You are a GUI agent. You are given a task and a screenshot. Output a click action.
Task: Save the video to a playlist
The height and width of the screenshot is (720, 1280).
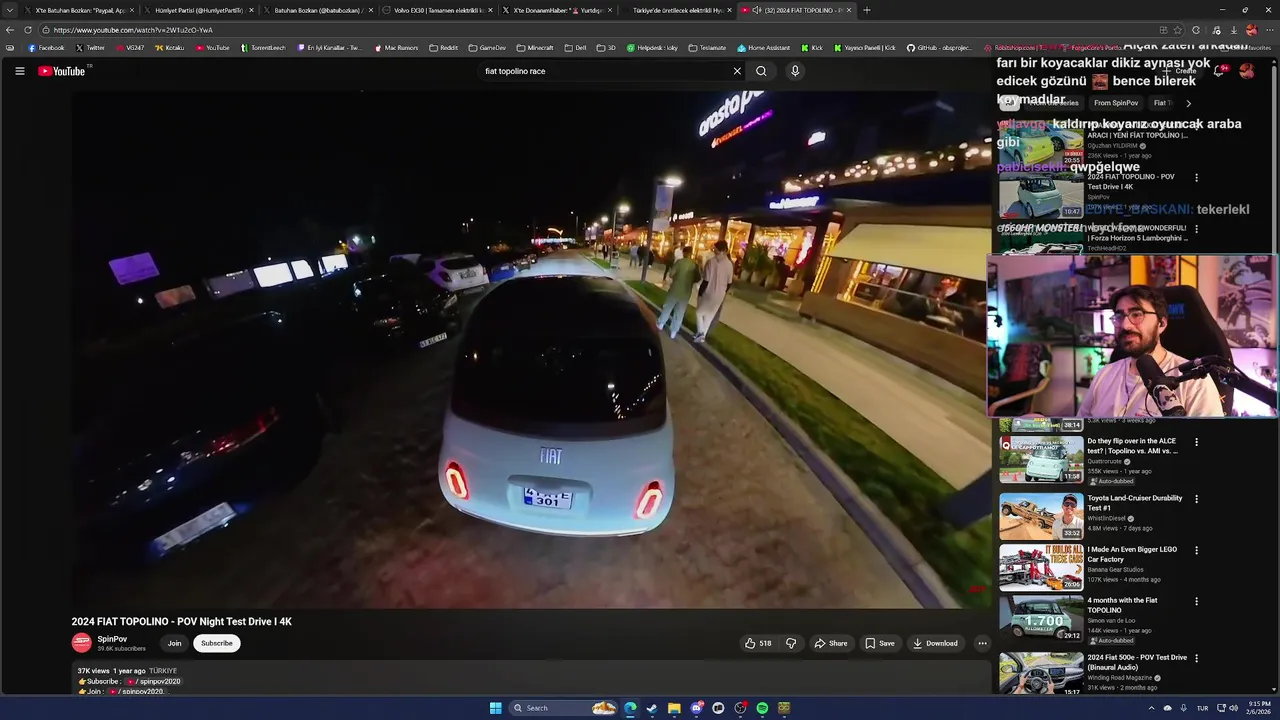coord(880,643)
